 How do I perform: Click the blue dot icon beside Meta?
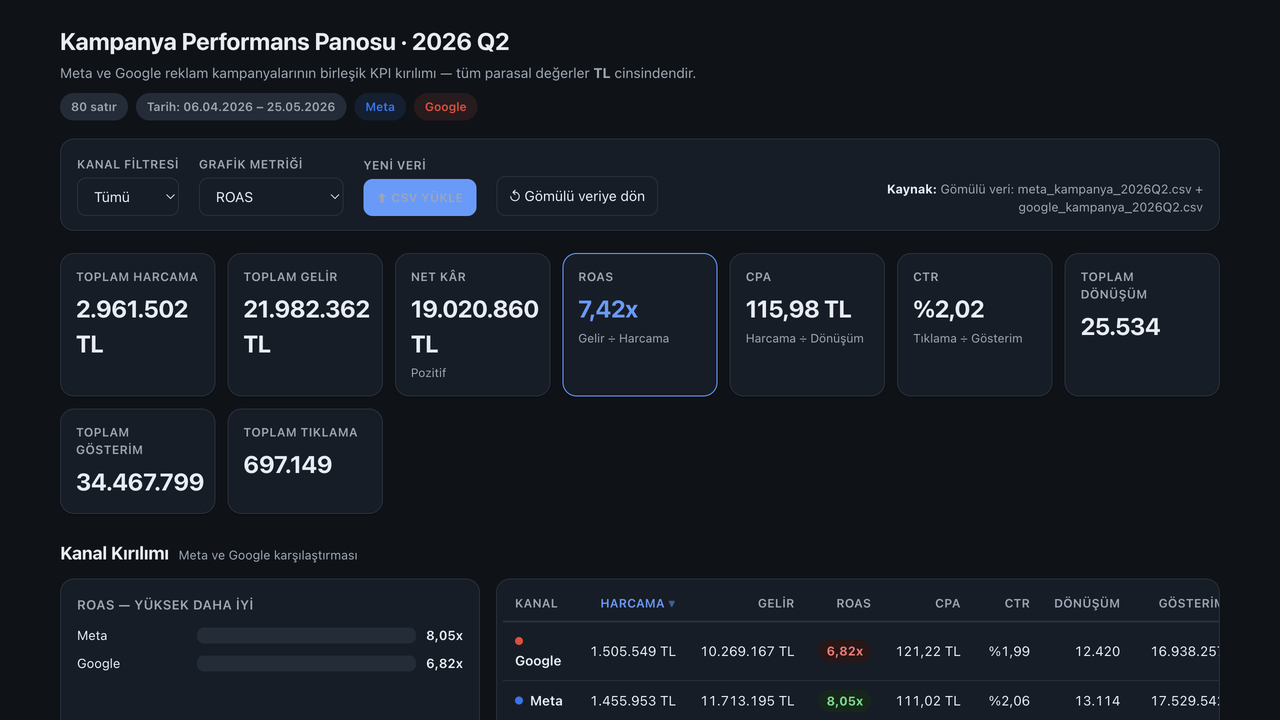click(519, 701)
